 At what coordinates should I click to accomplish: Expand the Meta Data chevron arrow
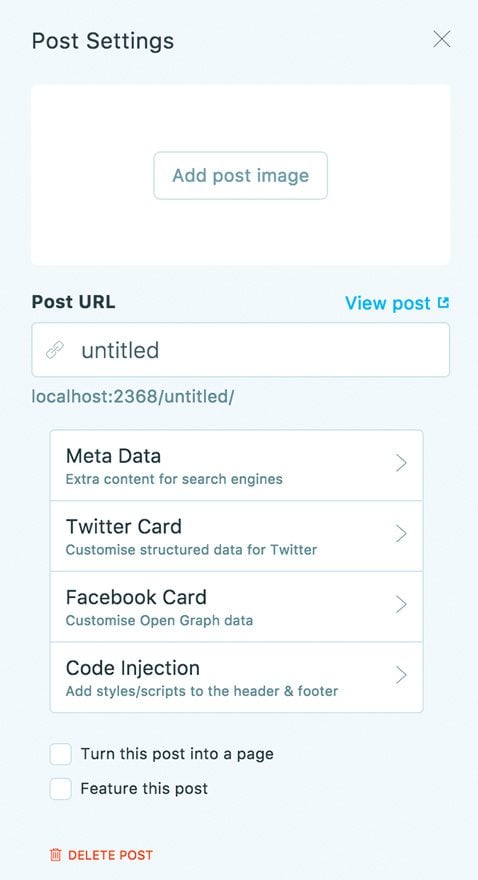tap(401, 463)
